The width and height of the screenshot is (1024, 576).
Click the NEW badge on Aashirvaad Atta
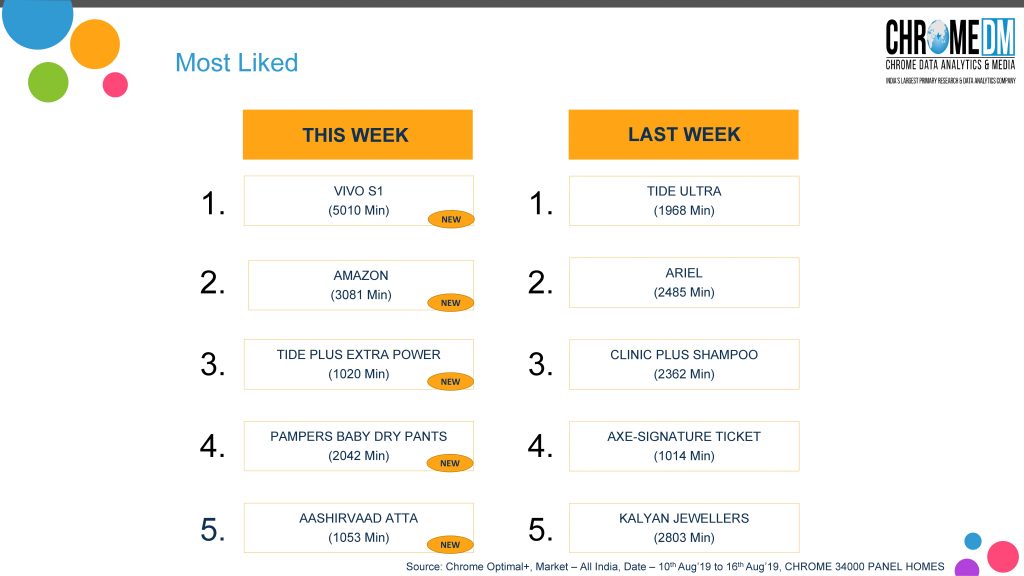click(x=451, y=544)
